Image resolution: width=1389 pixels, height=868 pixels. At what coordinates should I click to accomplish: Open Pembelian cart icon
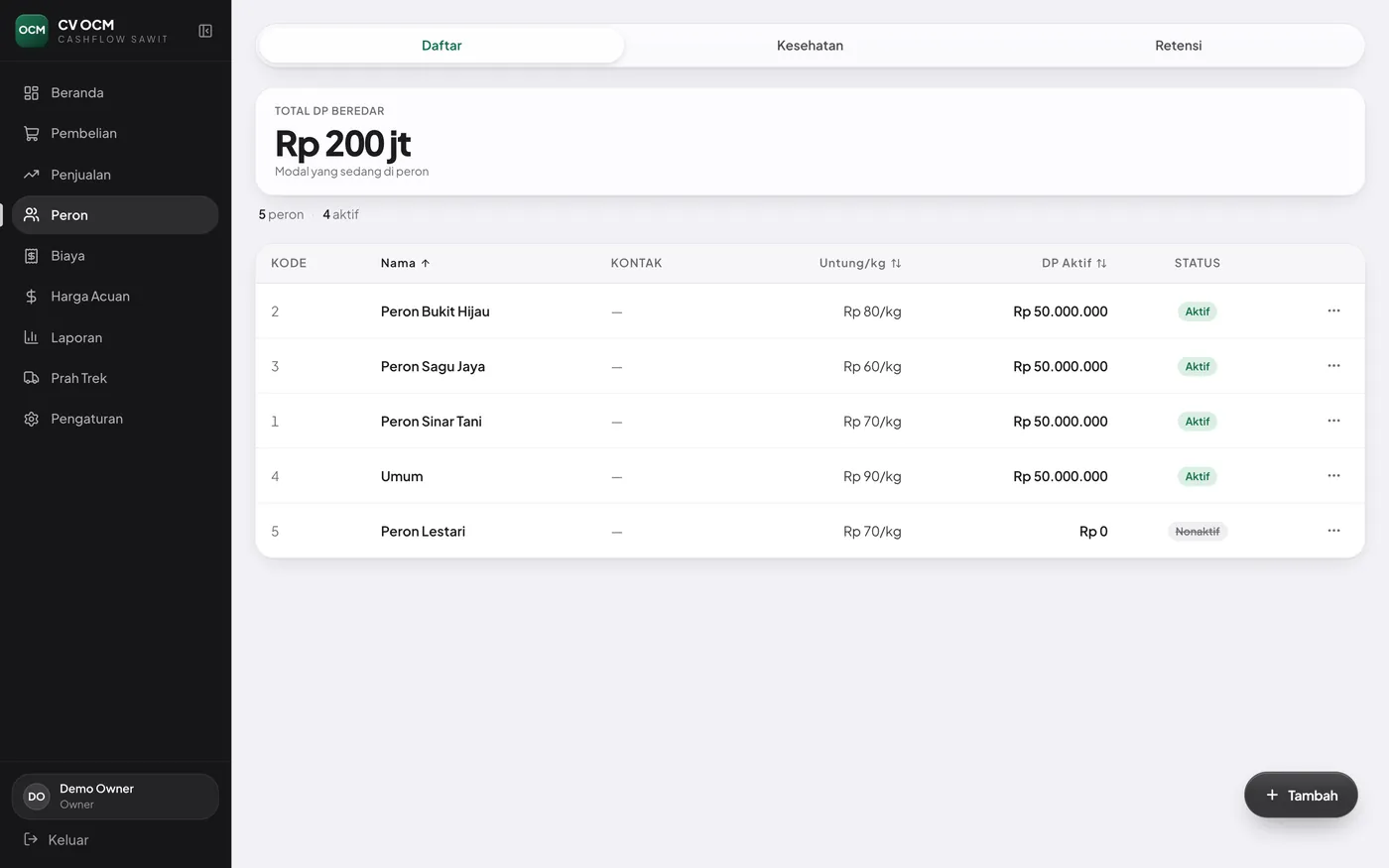pos(31,134)
